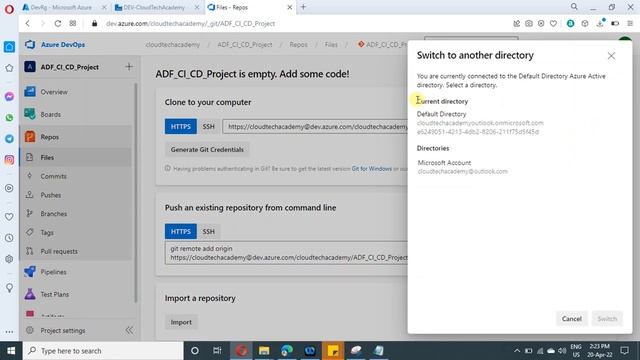This screenshot has height=360, width=640.
Task: Add page to bookmarks heart in address bar
Action: 553,24
